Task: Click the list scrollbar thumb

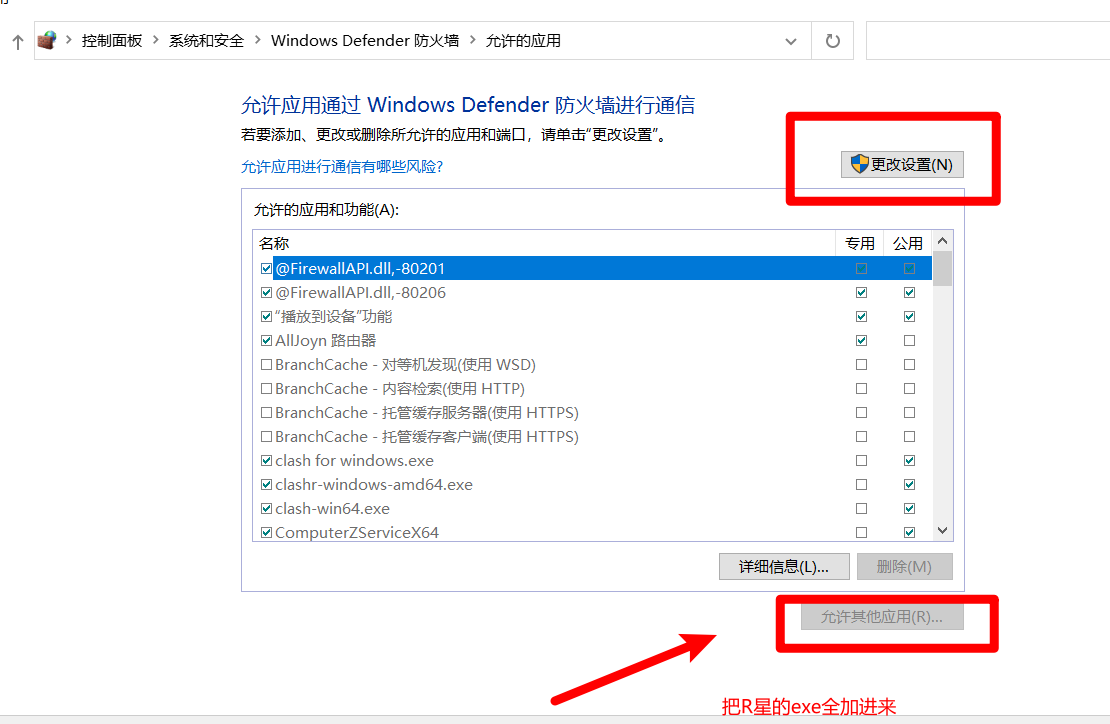Action: click(x=942, y=270)
